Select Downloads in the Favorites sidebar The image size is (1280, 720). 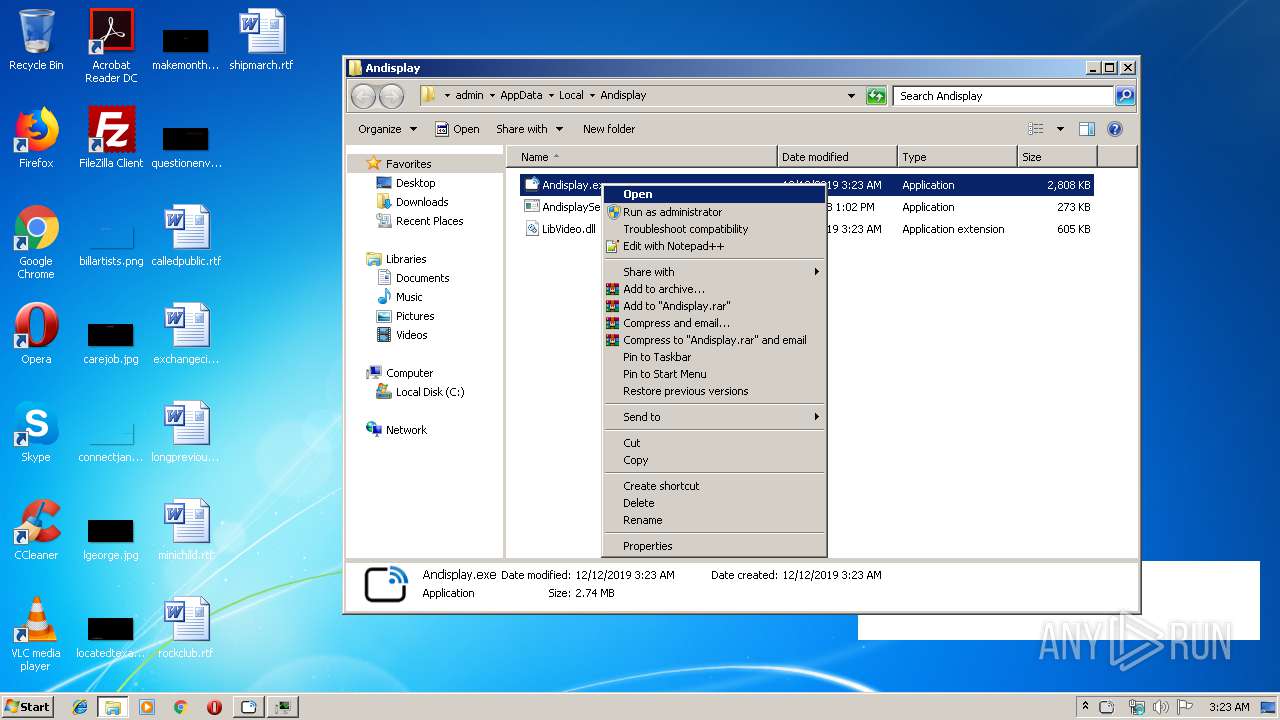(421, 202)
